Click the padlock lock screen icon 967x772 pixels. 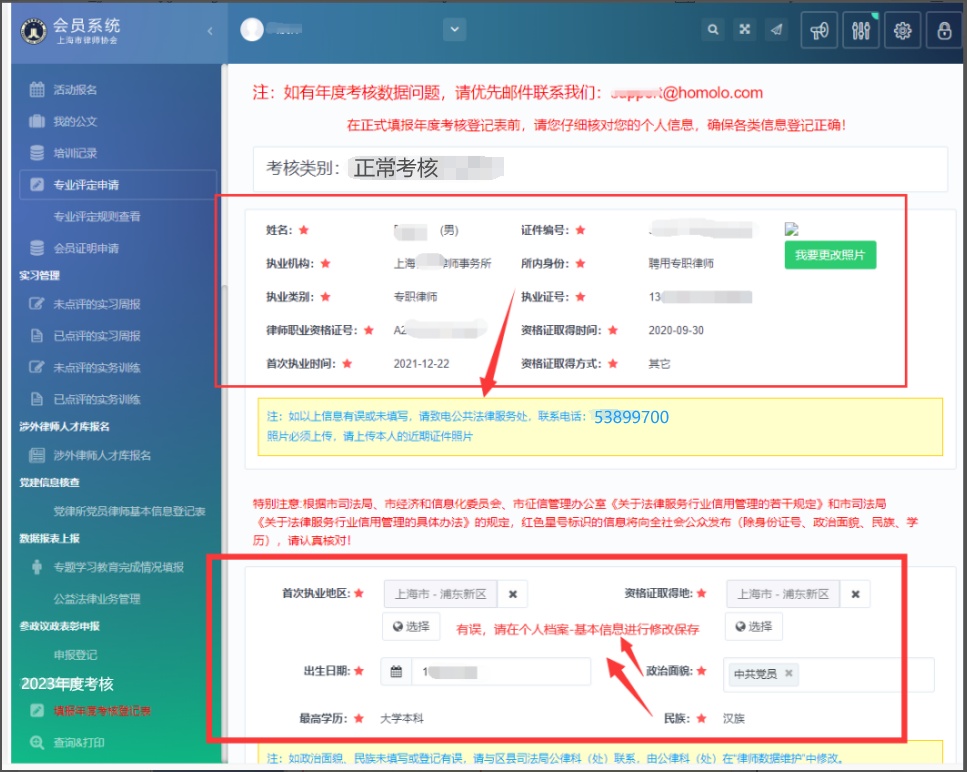(x=944, y=31)
